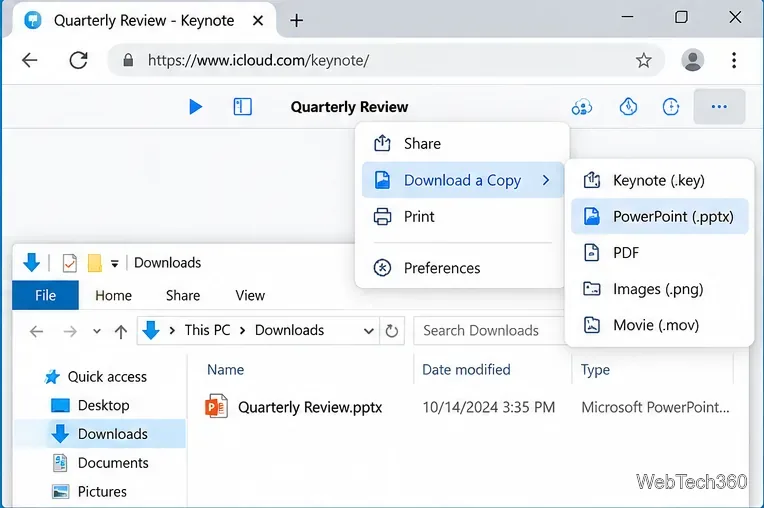Click the blue Downloads arrow icon in Explorer title
764x508 pixels.
click(32, 263)
